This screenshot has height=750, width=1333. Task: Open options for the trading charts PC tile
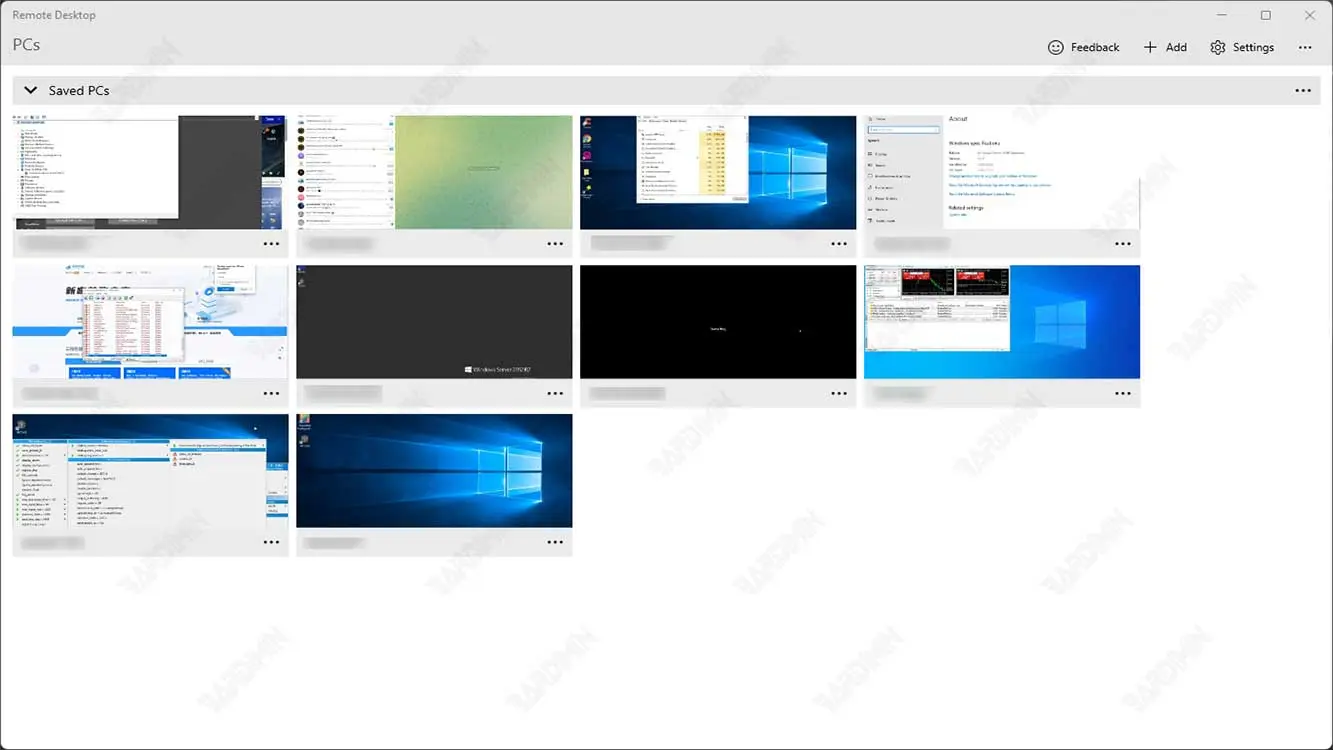(x=1123, y=393)
